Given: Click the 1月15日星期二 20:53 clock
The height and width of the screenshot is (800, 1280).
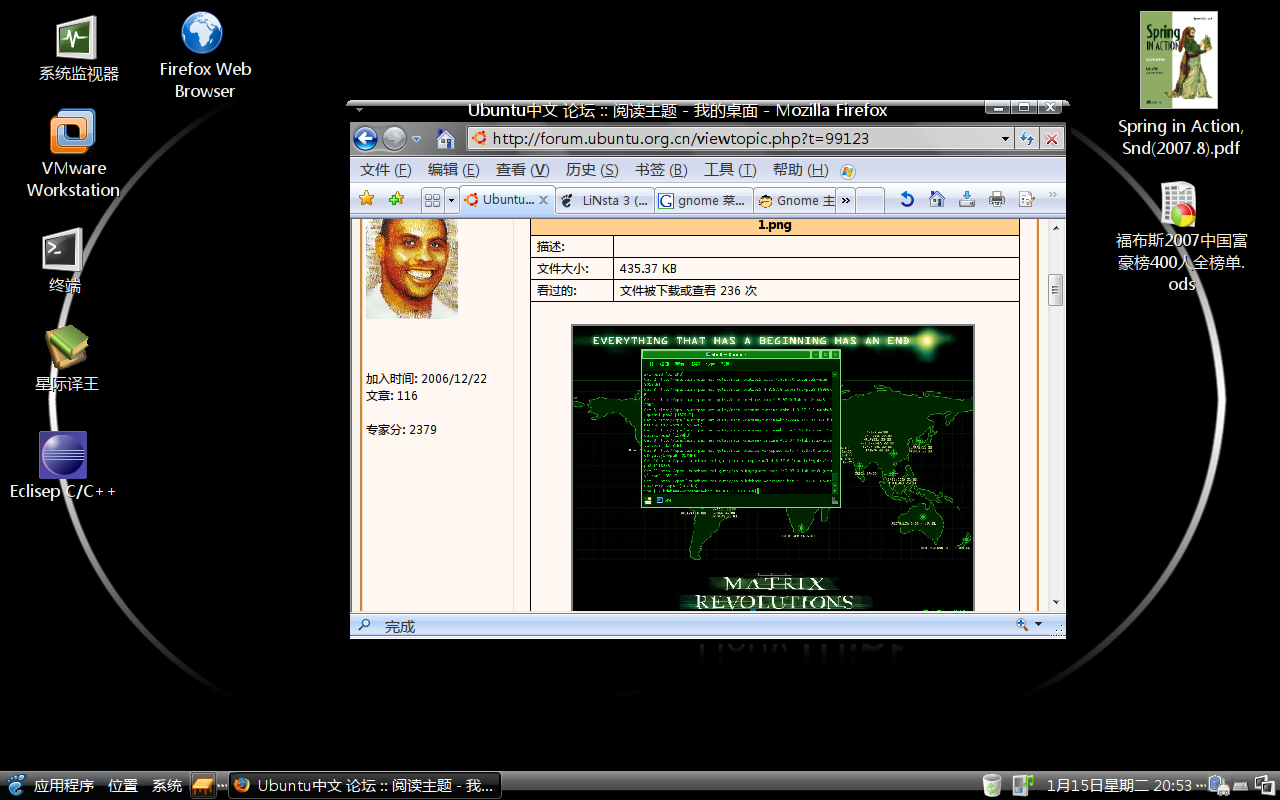Looking at the screenshot, I should click(x=1119, y=786).
